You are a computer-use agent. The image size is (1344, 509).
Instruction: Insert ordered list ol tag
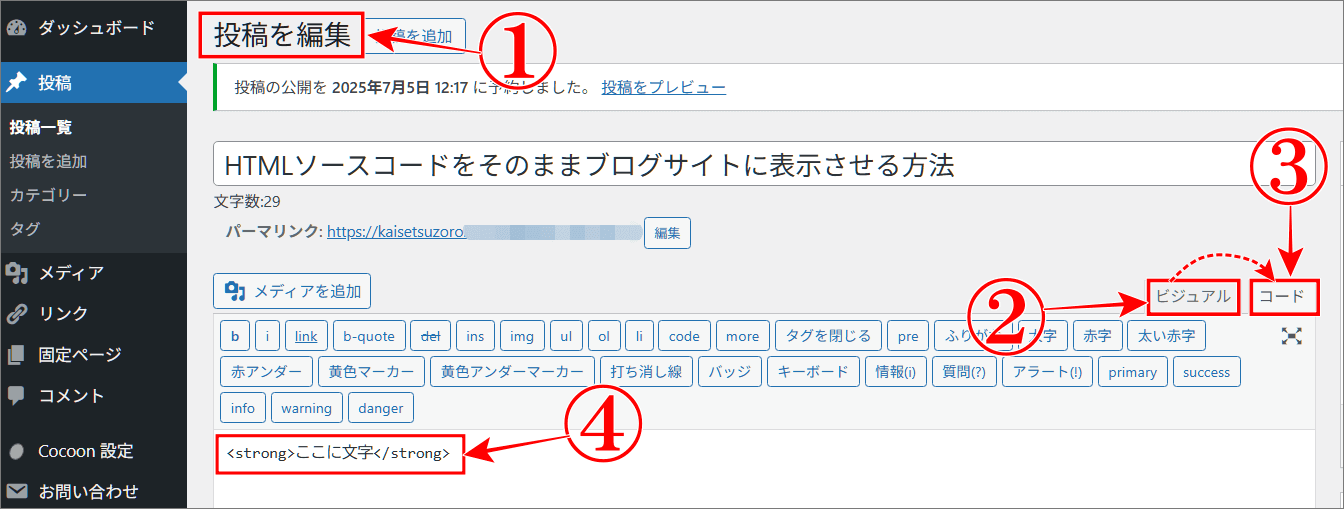[605, 337]
